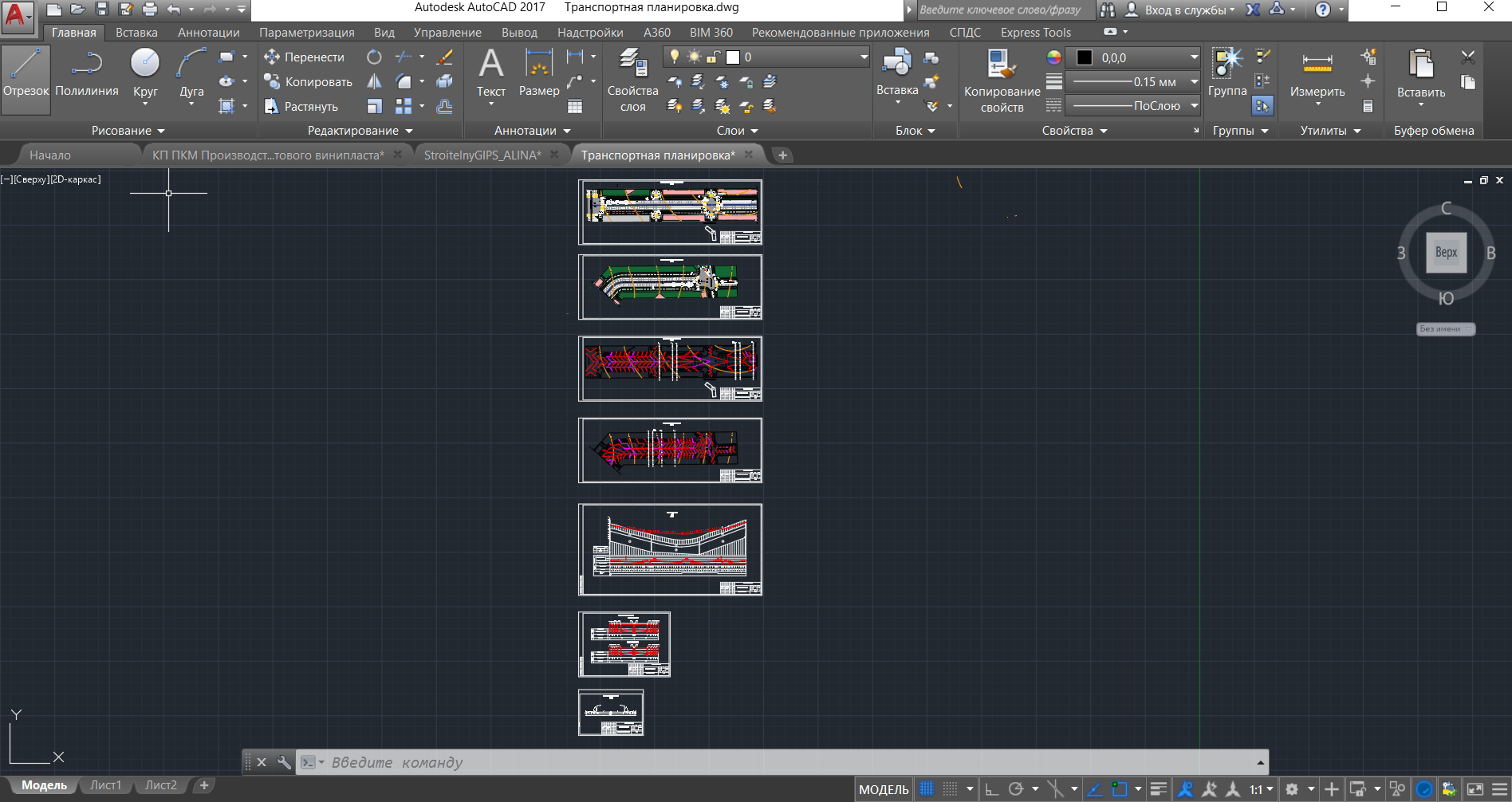Select the Текст text tool
The width and height of the screenshot is (1512, 802).
click(491, 73)
